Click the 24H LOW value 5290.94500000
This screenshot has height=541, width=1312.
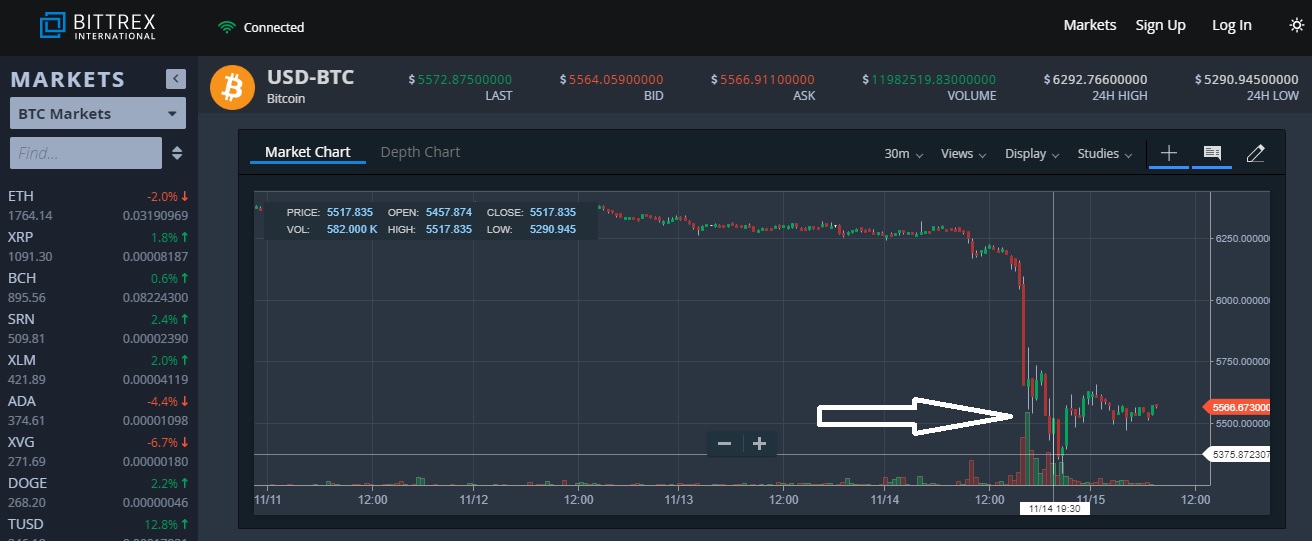(1246, 79)
